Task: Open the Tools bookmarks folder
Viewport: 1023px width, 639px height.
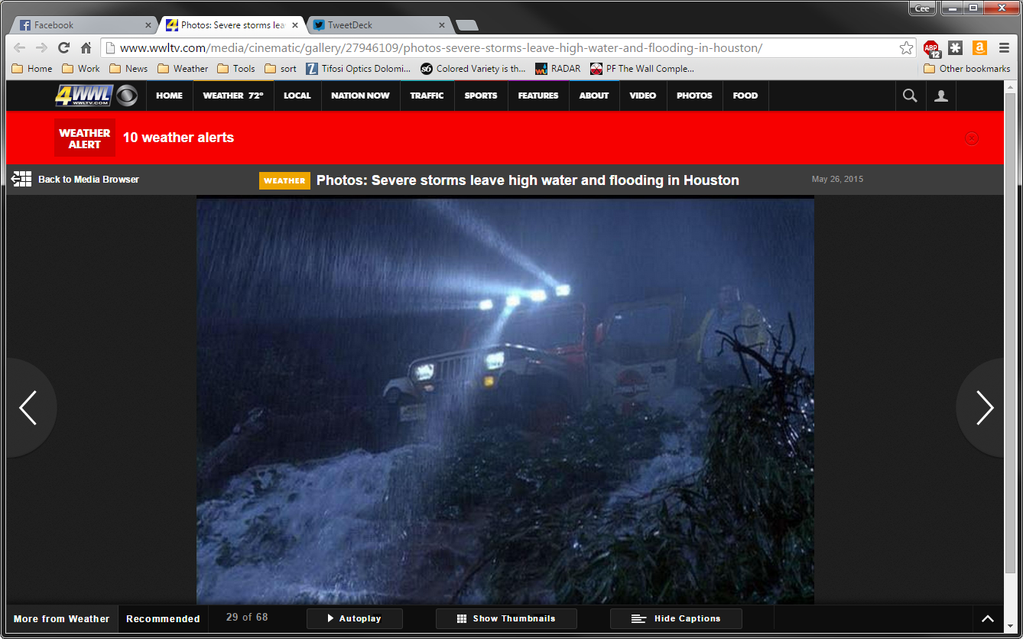Action: pyautogui.click(x=236, y=69)
